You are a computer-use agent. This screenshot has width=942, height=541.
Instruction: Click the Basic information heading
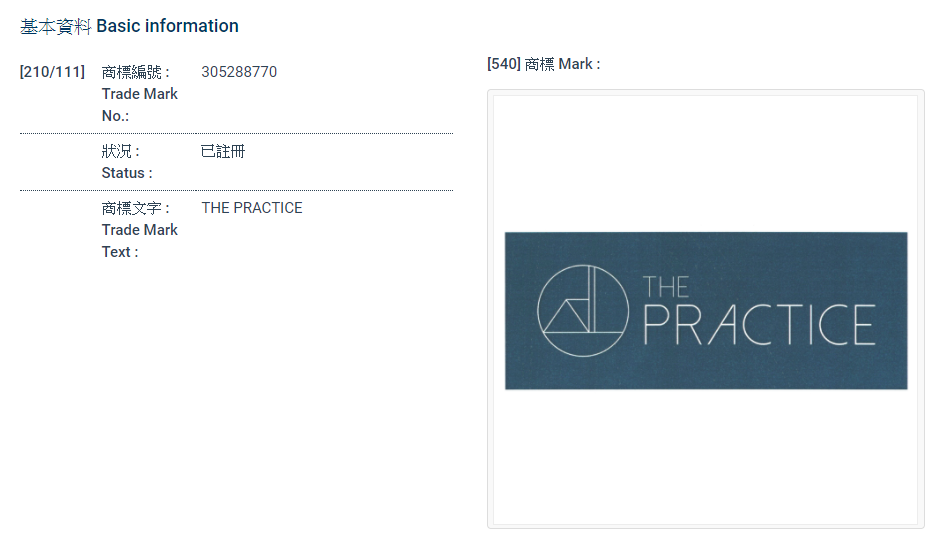click(x=167, y=26)
